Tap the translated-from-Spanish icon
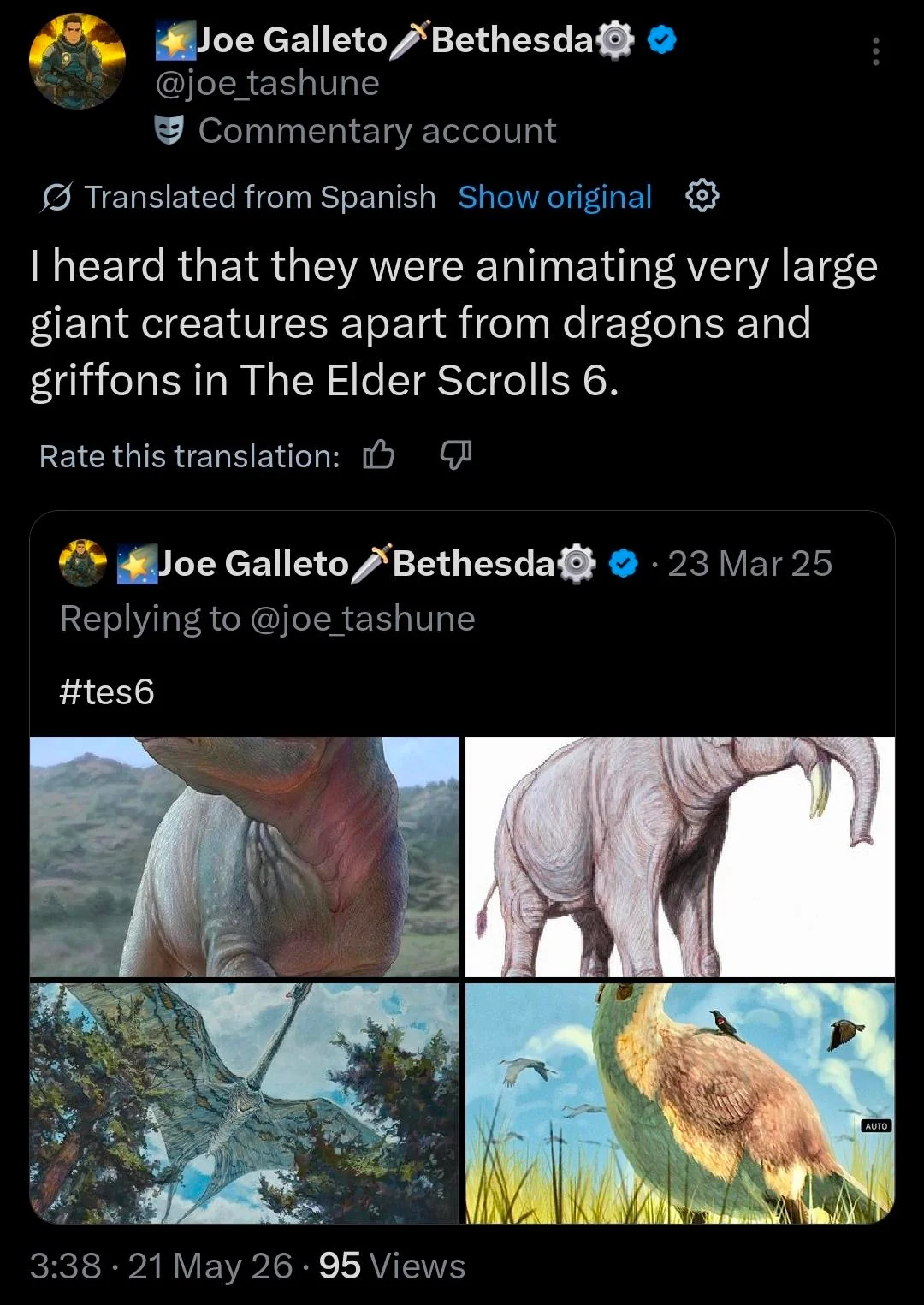 pos(57,198)
